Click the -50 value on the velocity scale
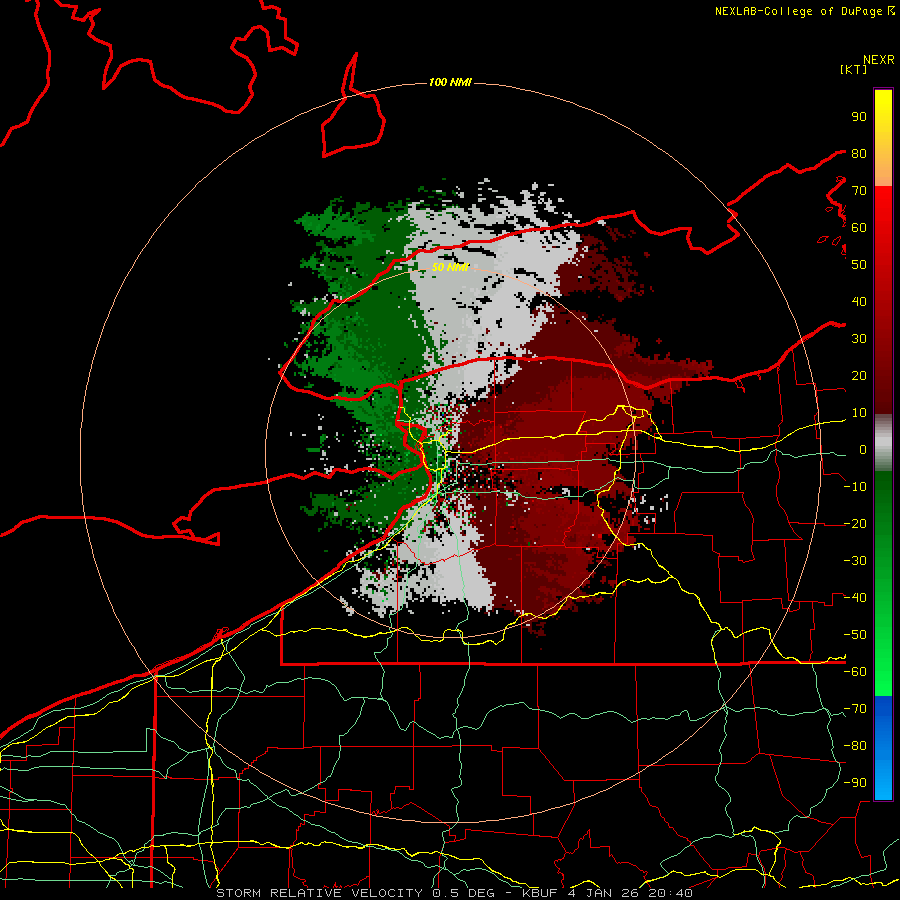Screen dimensions: 900x900 tap(855, 634)
